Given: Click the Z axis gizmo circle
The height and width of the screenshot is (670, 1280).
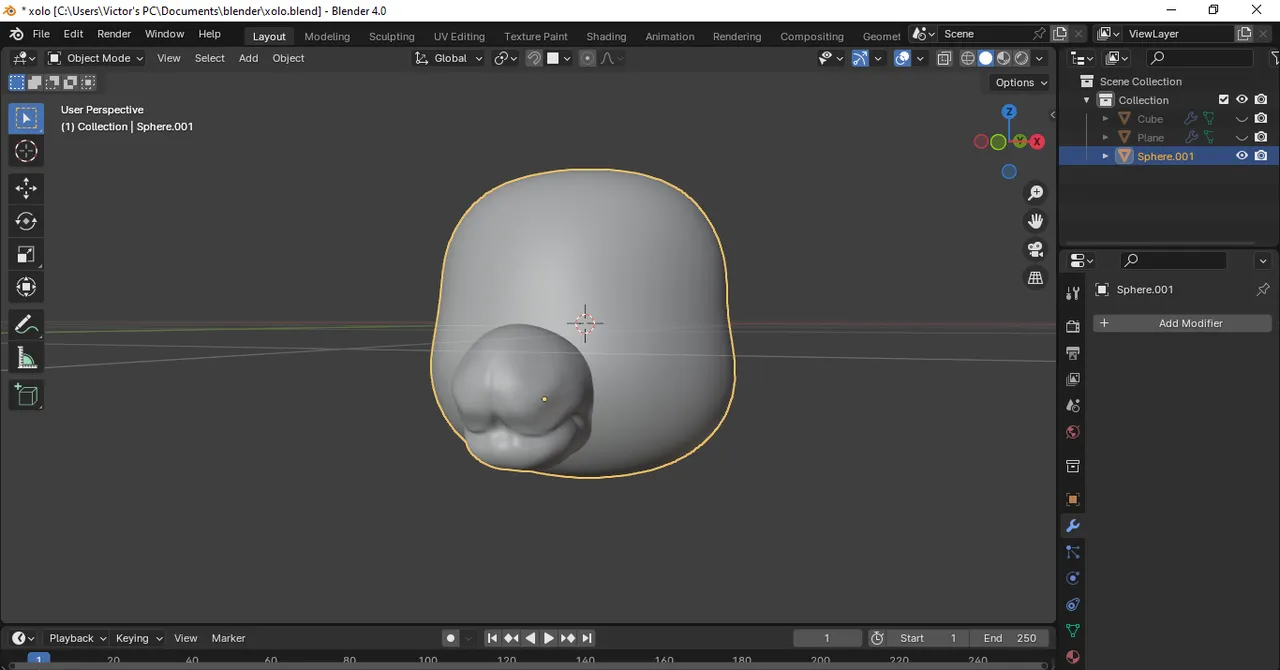Looking at the screenshot, I should coord(1009,112).
